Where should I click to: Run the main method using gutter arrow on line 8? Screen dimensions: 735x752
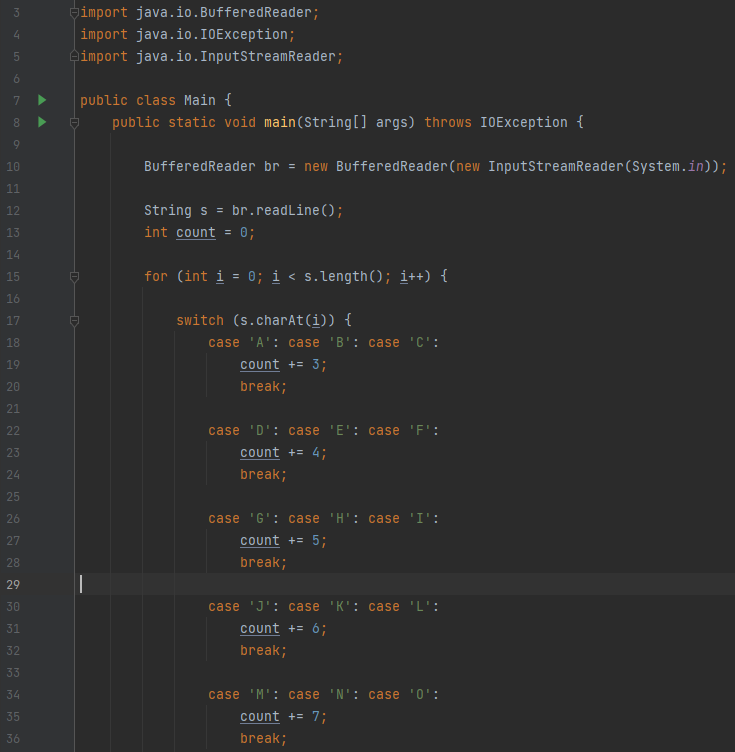pyautogui.click(x=42, y=122)
